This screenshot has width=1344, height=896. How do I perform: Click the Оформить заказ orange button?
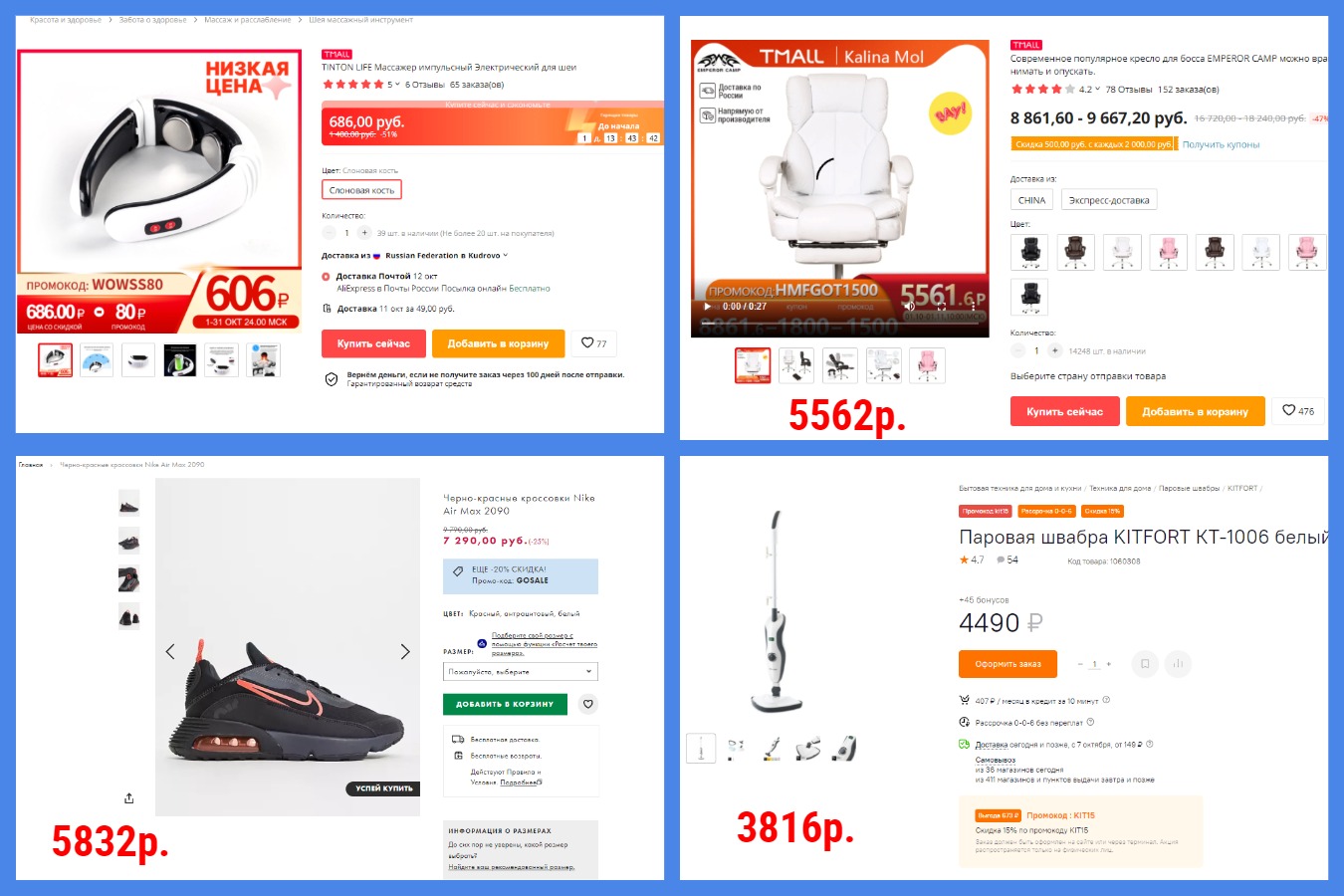point(1008,664)
